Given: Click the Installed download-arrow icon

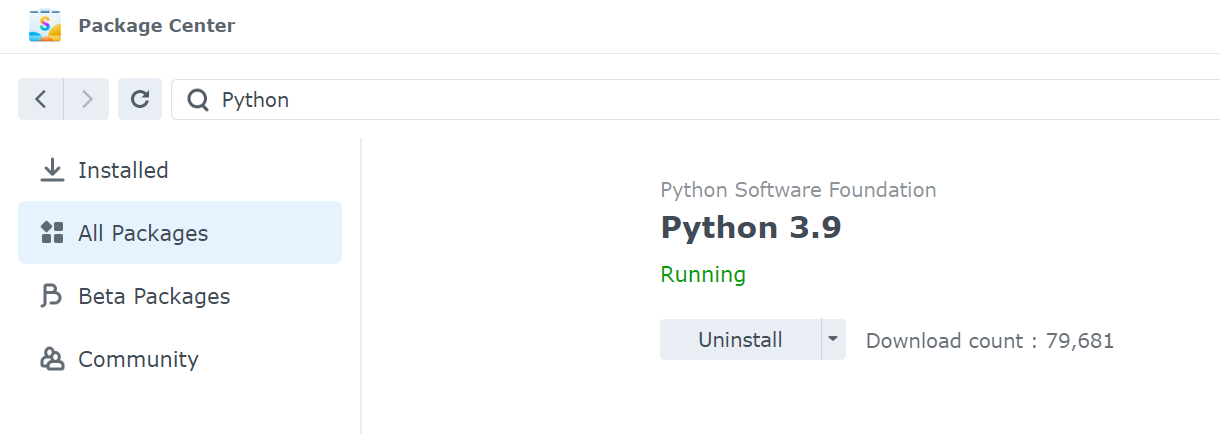Looking at the screenshot, I should click(52, 170).
